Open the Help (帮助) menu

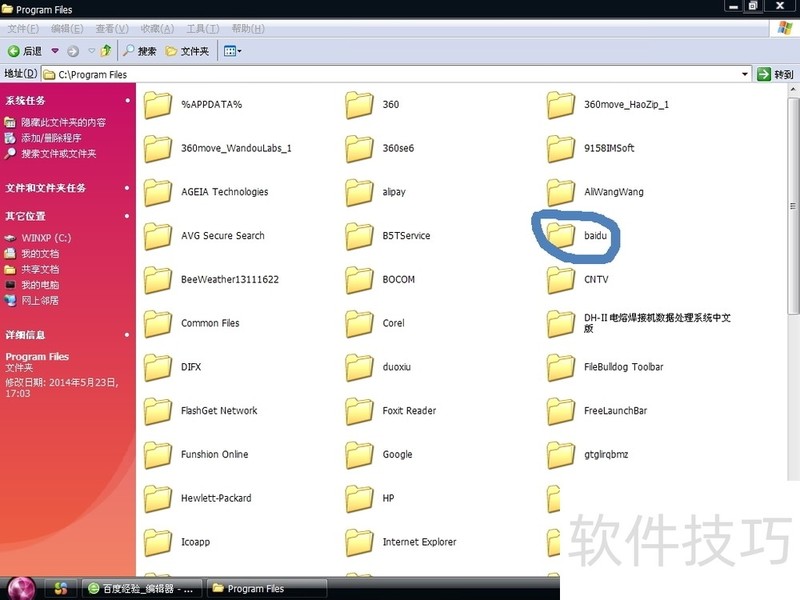(248, 29)
